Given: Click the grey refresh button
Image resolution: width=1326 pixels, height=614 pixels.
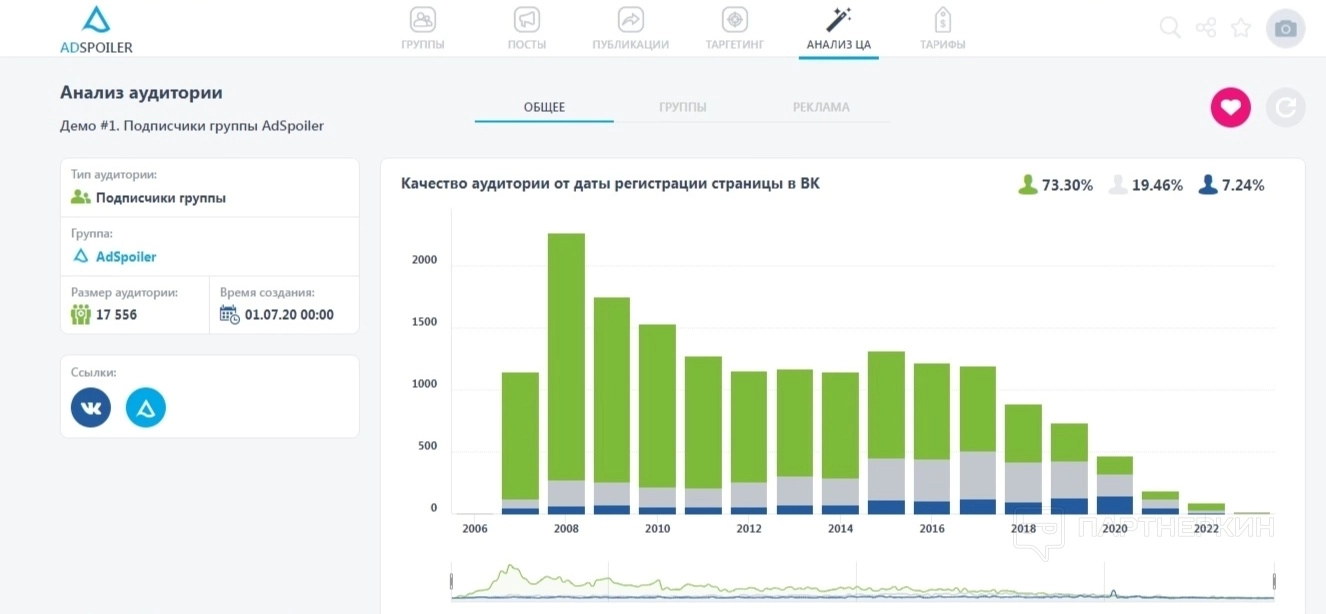Looking at the screenshot, I should click(x=1285, y=107).
